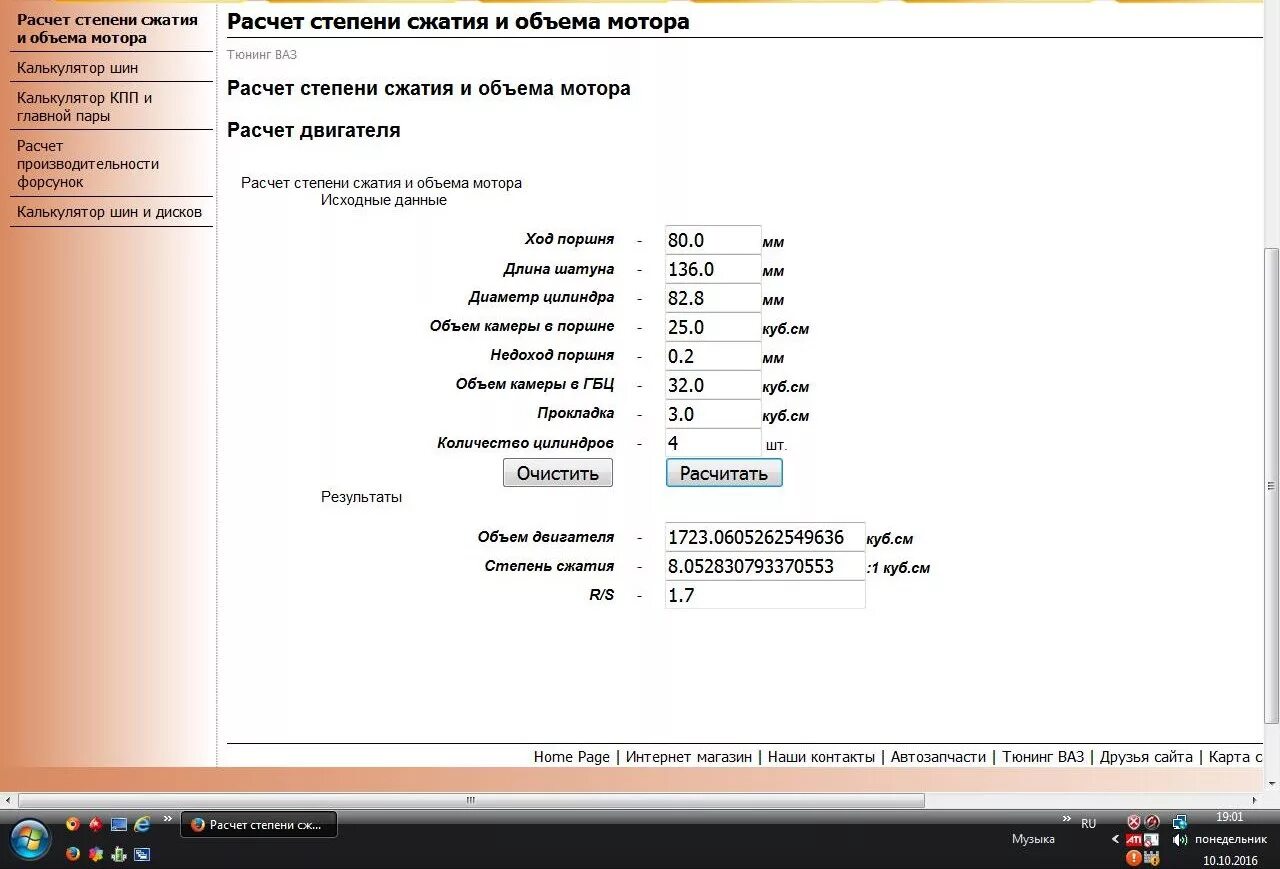Open the network tray icon

point(1180,822)
